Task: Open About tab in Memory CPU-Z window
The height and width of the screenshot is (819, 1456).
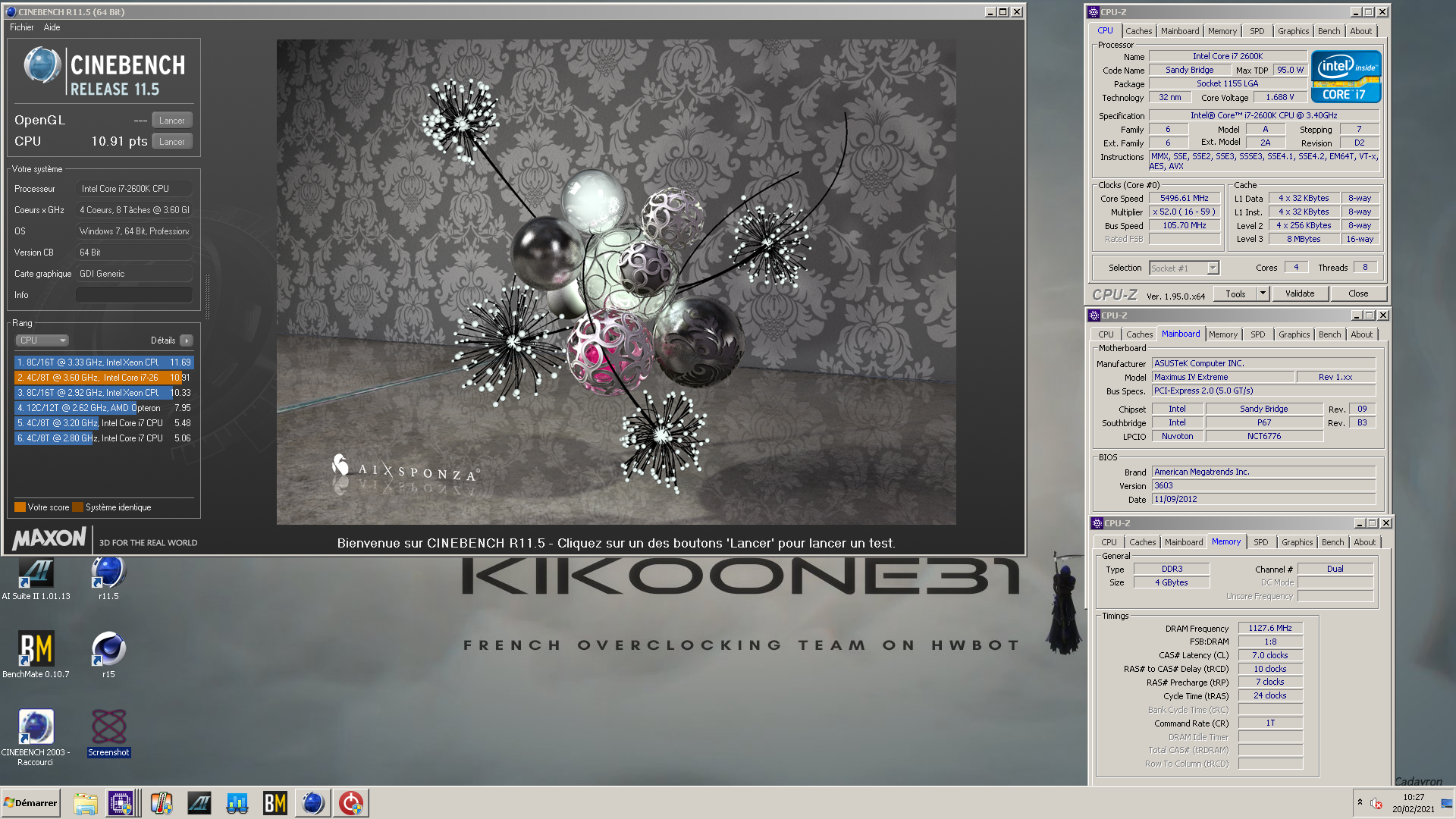Action: (x=1364, y=542)
